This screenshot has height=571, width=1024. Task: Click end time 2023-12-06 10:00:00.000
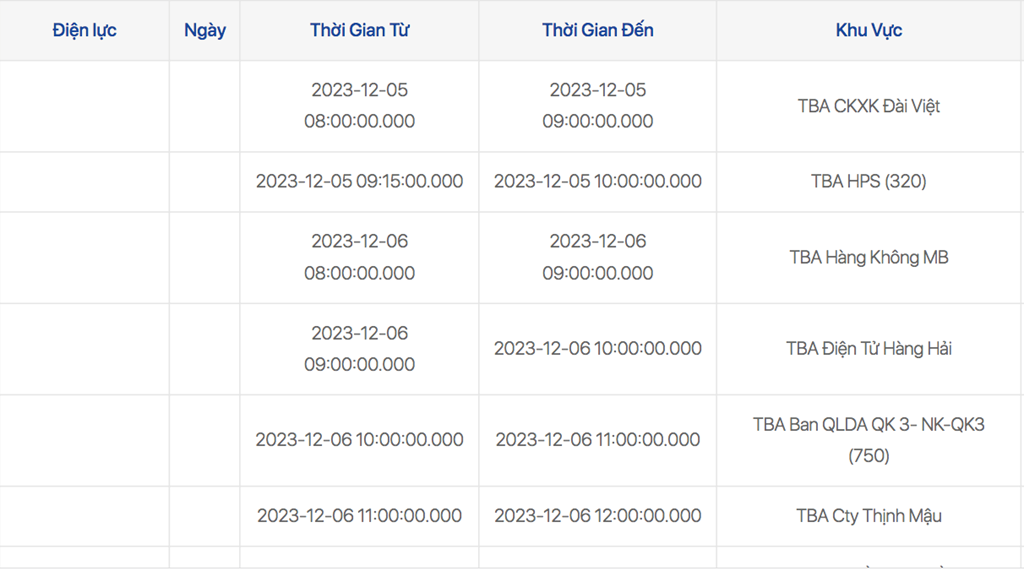tap(598, 349)
